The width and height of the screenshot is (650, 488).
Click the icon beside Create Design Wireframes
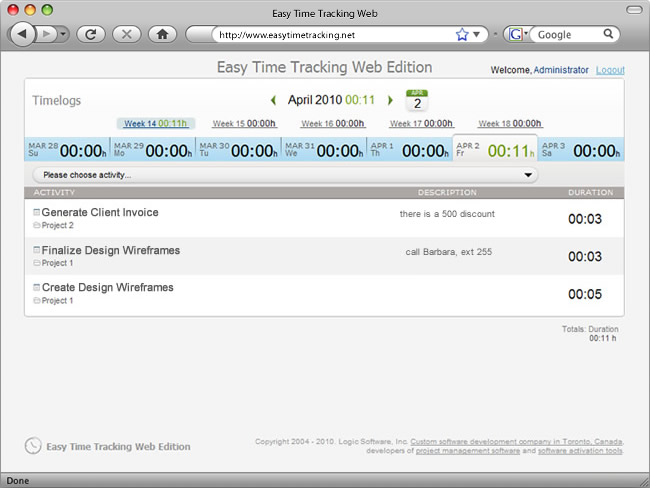click(x=36, y=287)
